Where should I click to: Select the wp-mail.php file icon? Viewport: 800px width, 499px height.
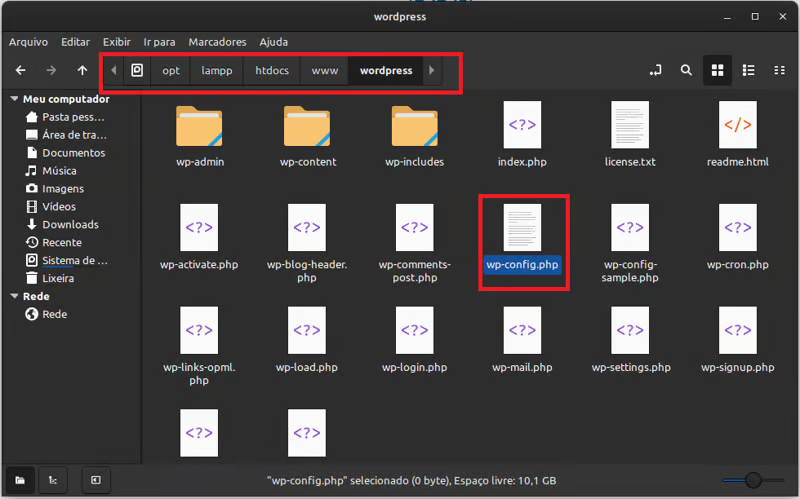click(x=522, y=331)
